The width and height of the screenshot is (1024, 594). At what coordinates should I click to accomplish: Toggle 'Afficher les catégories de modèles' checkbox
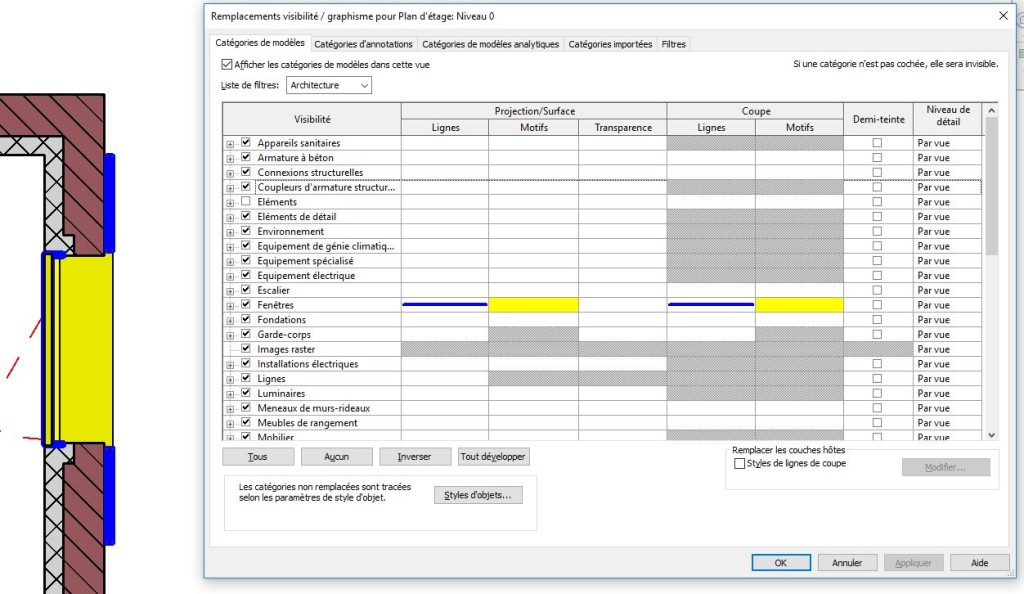click(x=226, y=64)
